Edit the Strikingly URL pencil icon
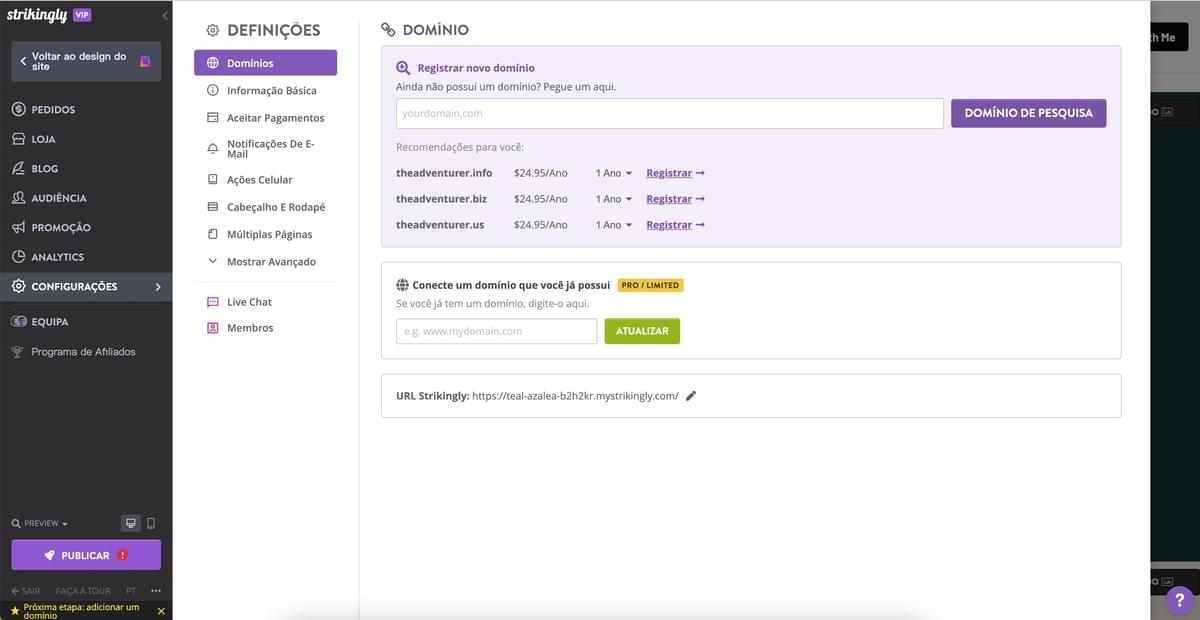This screenshot has width=1200, height=620. 691,396
